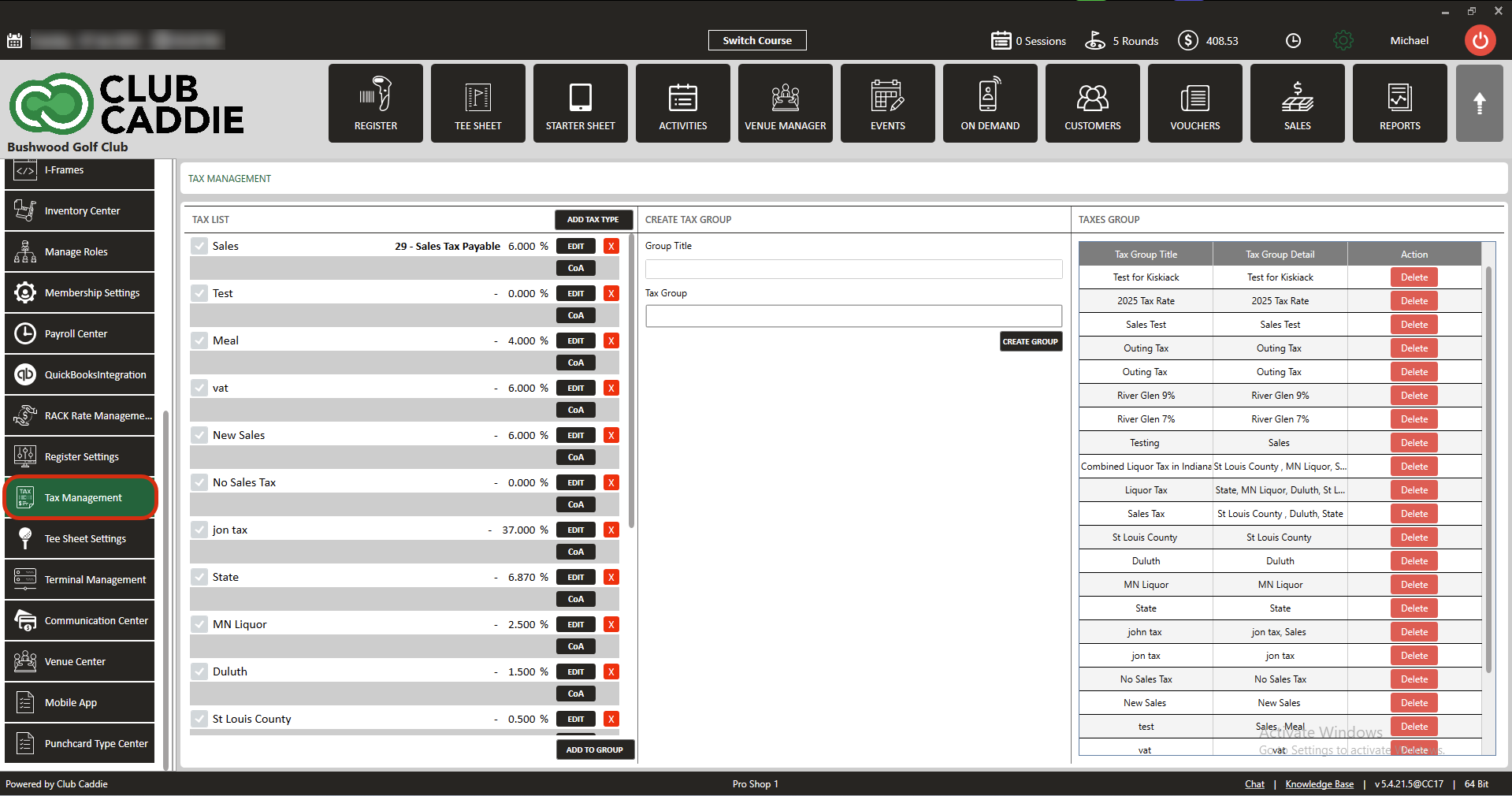Open Membership Settings in the sidebar
The width and height of the screenshot is (1512, 796).
[80, 292]
